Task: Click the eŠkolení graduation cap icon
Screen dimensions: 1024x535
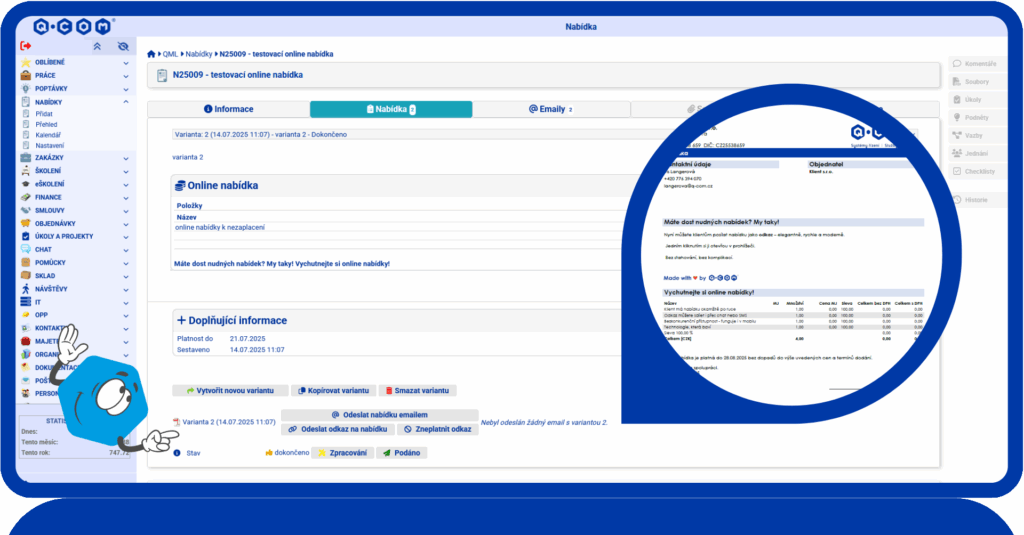Action: click(25, 184)
